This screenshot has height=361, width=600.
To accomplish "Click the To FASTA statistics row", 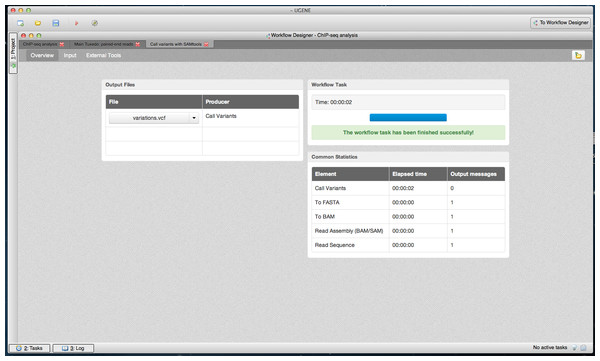I will pyautogui.click(x=408, y=203).
